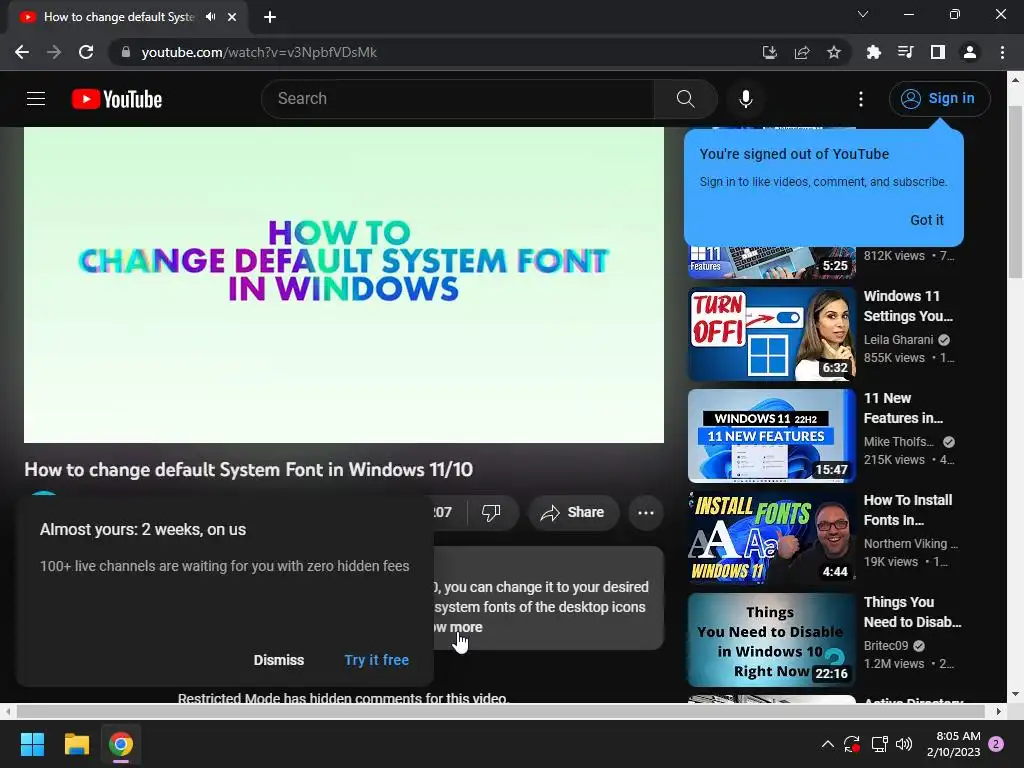
Task: Bookmark this tab with the star icon
Action: coord(834,52)
